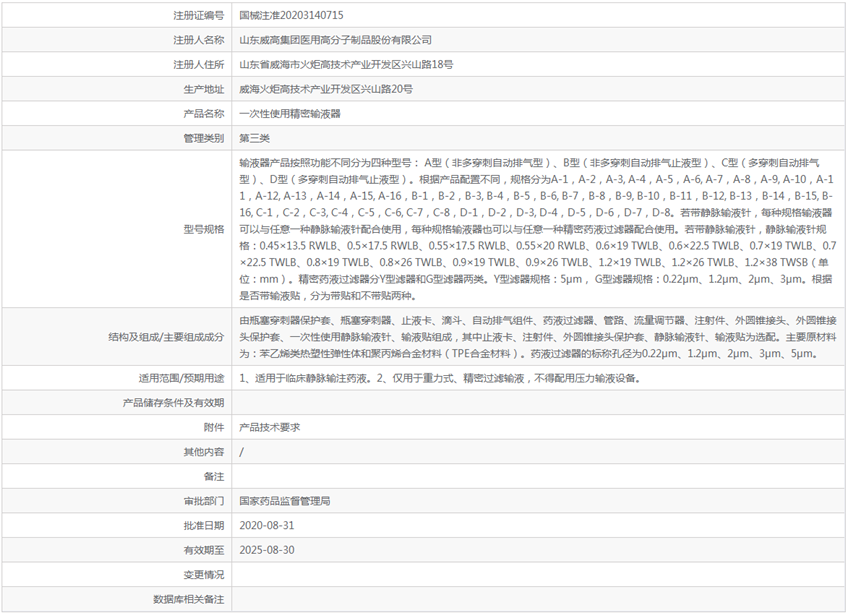Select the approval date '2020-08-31'
The width and height of the screenshot is (850, 615).
pyautogui.click(x=267, y=526)
